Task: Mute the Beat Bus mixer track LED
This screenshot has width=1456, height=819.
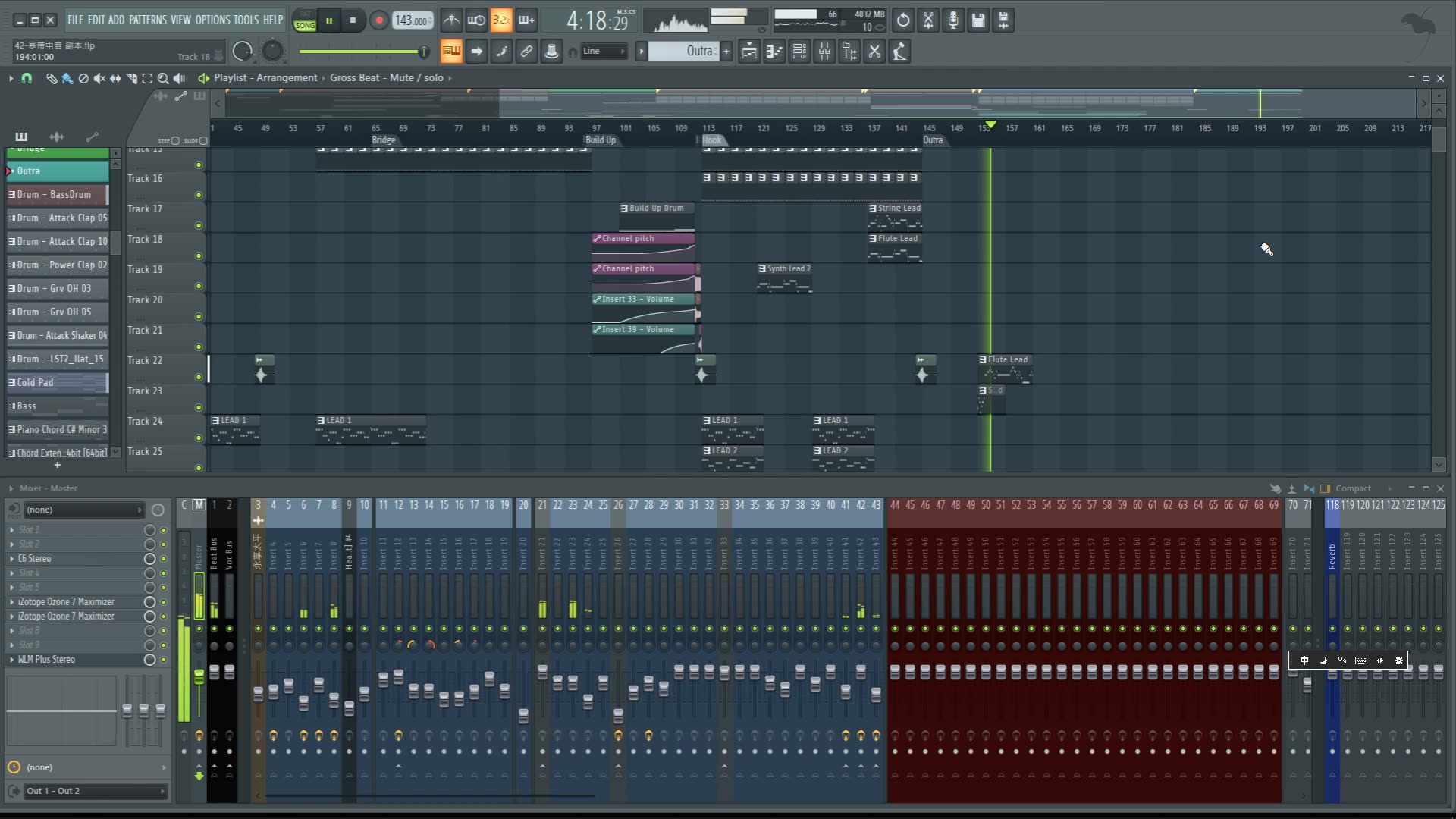Action: 214,629
